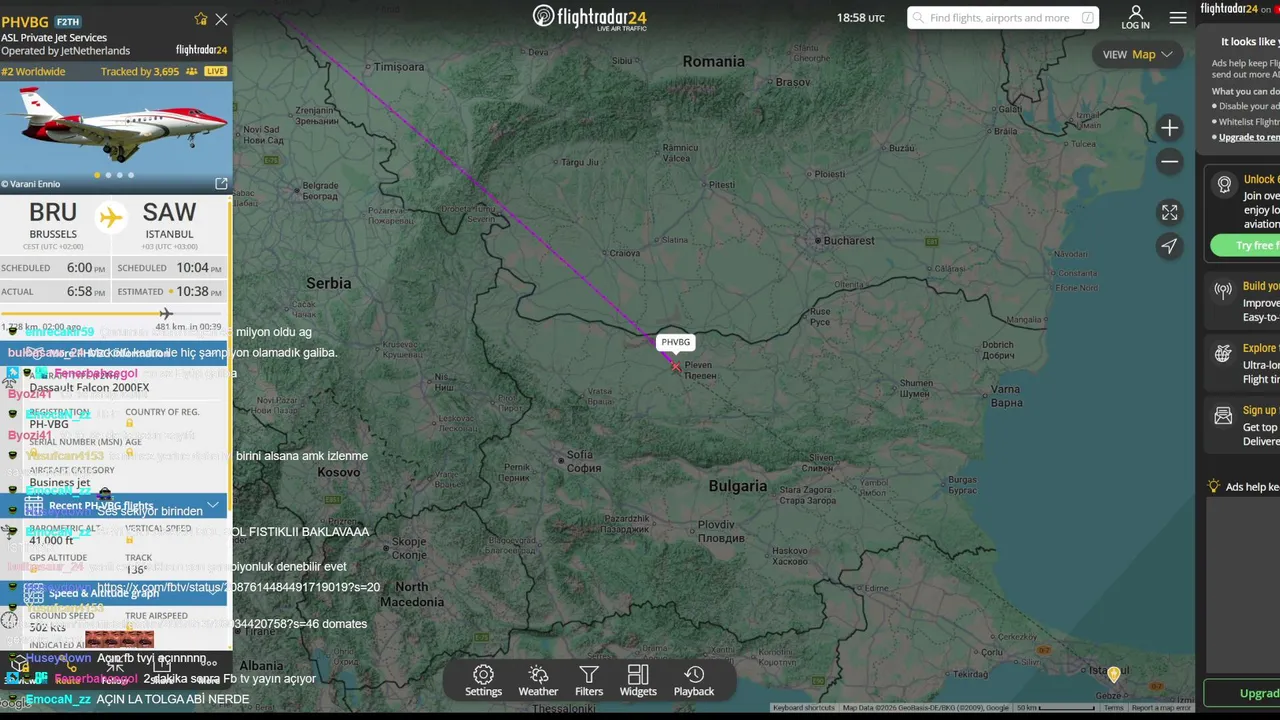Image resolution: width=1280 pixels, height=720 pixels.
Task: Open the Keyboard shortcuts map link
Action: coord(804,708)
